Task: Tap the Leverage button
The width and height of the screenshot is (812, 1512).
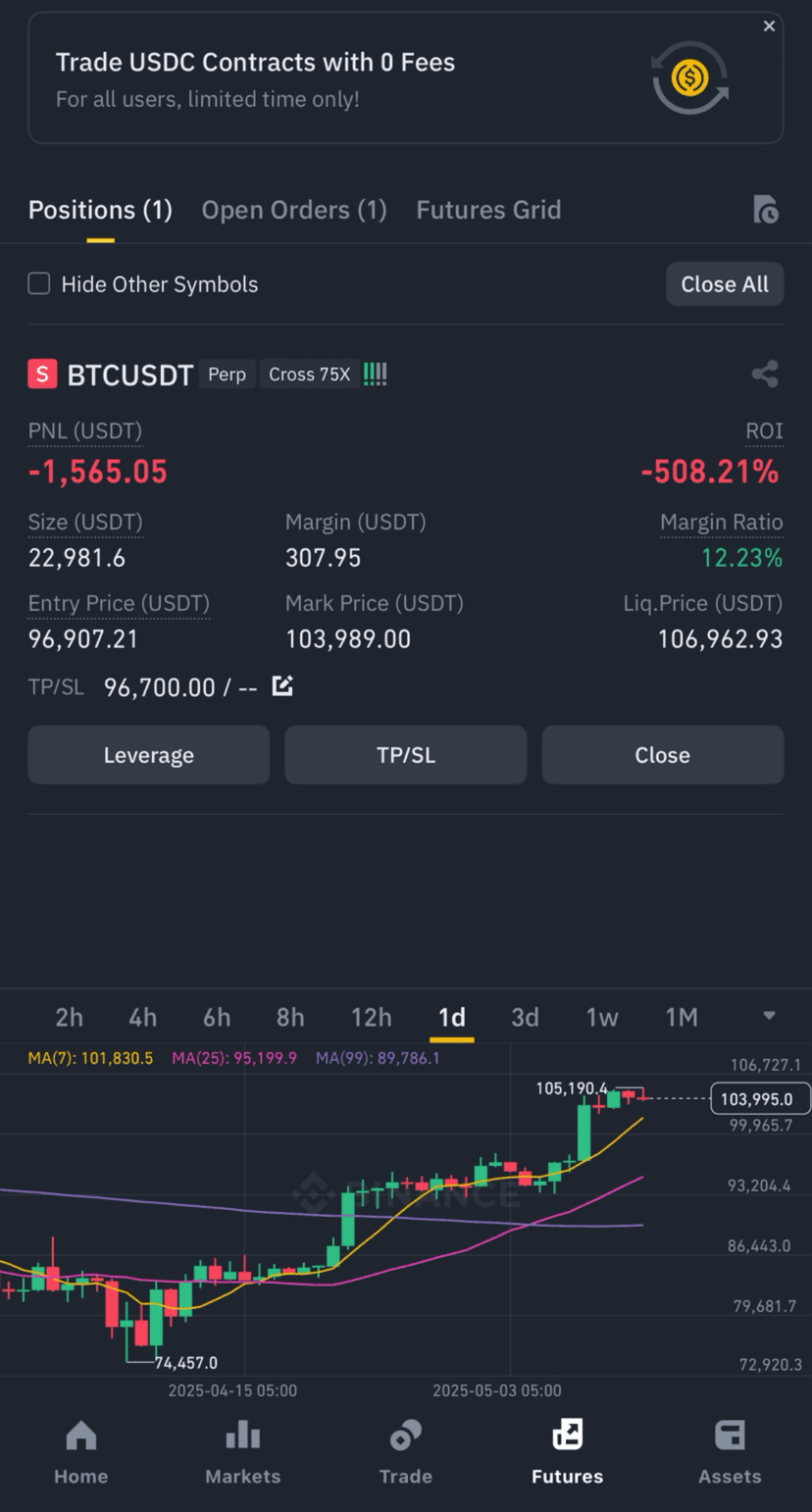Action: [149, 755]
